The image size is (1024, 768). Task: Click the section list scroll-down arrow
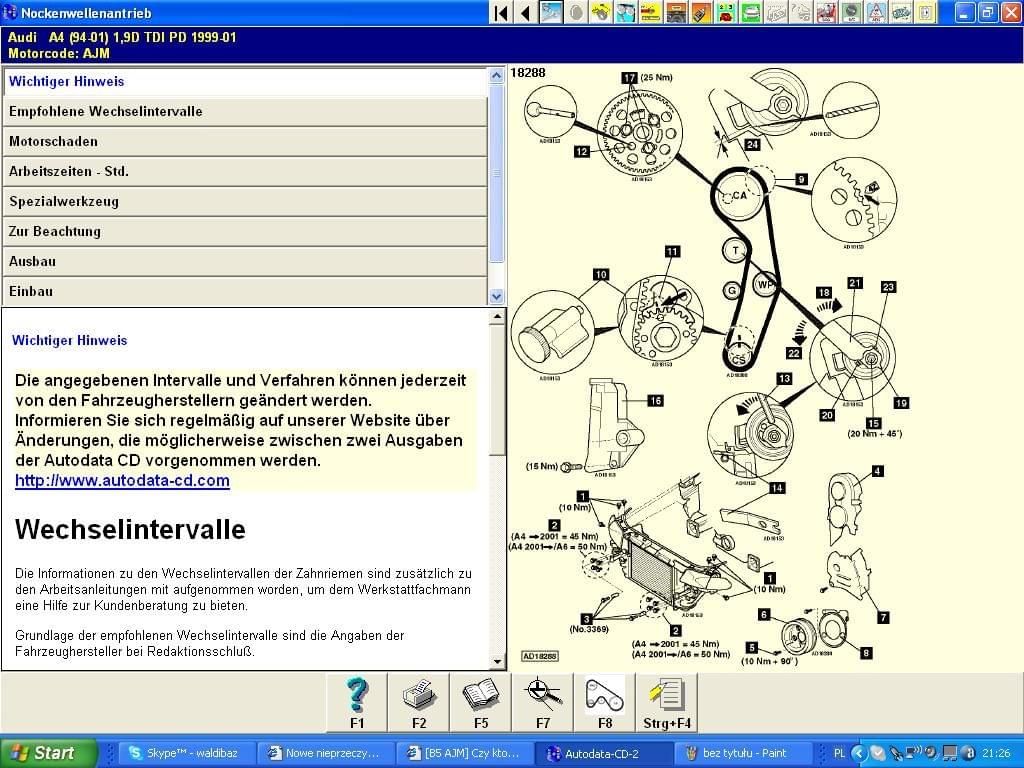pyautogui.click(x=496, y=296)
